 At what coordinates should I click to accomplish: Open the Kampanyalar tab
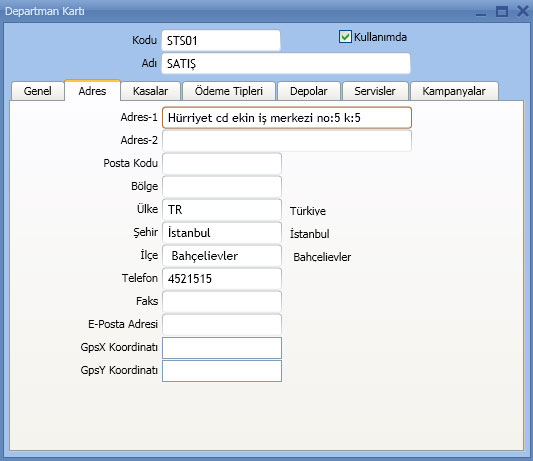coord(454,91)
